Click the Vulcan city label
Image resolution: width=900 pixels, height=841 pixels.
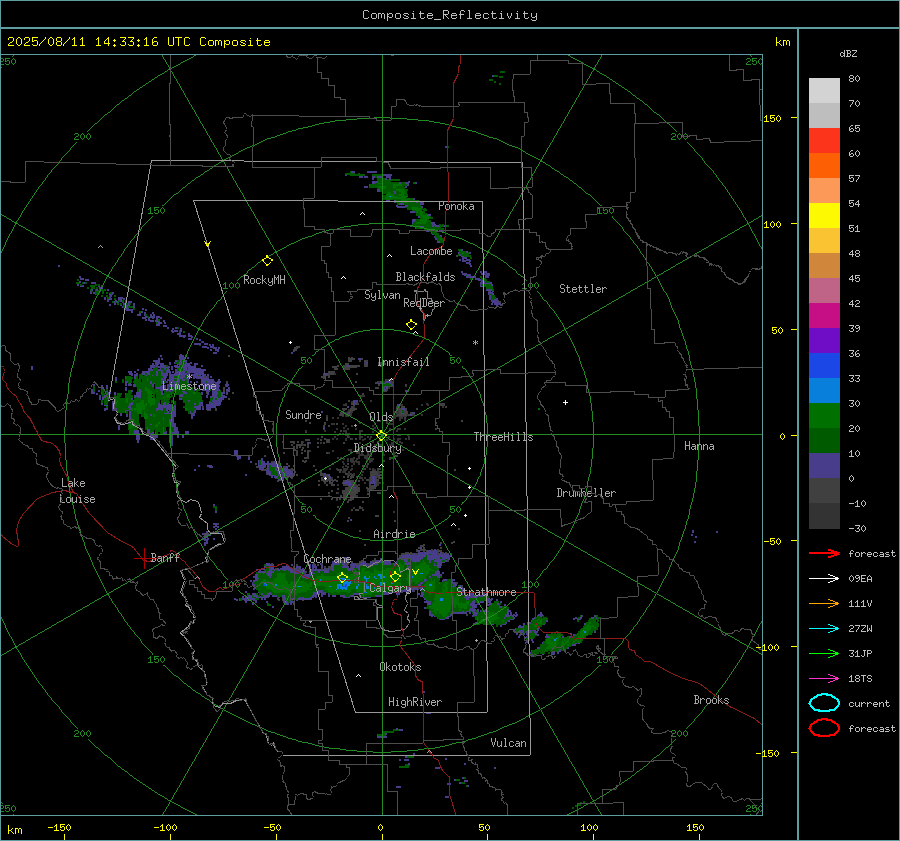pos(508,743)
